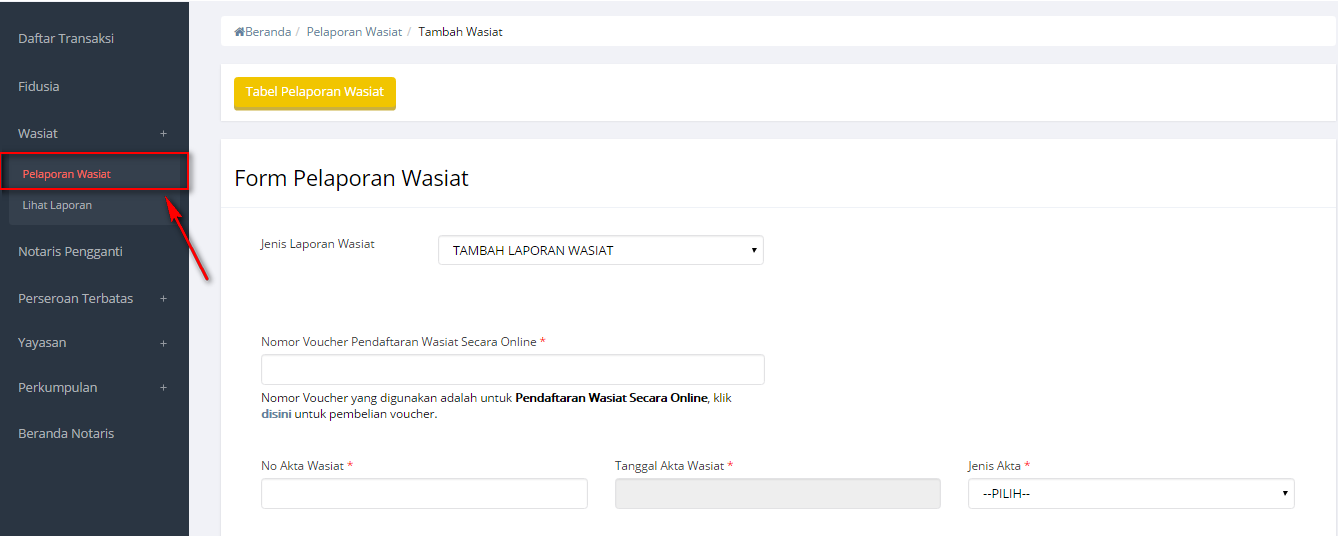1338x536 pixels.
Task: Click the No Akta Wasiat field
Action: click(x=424, y=494)
